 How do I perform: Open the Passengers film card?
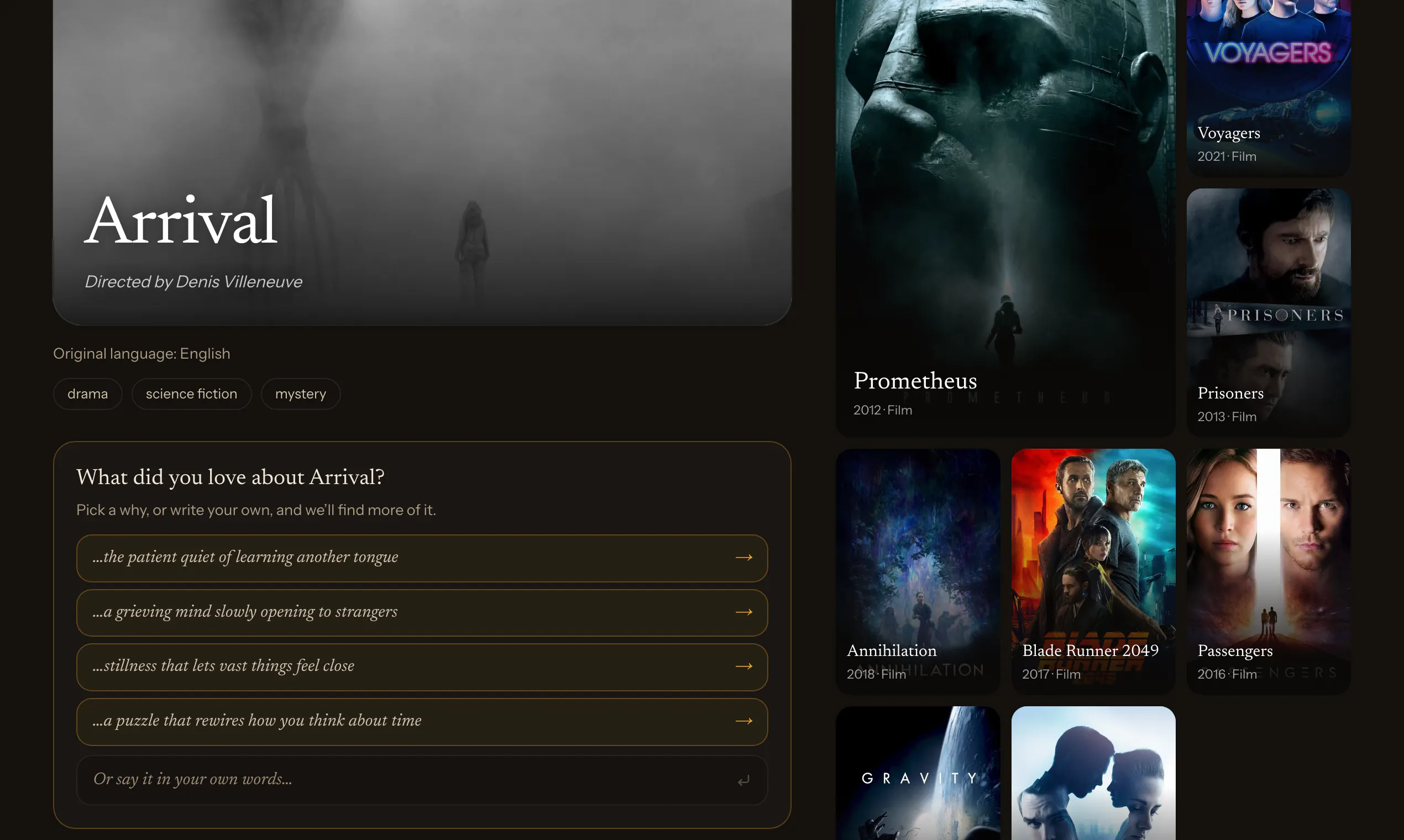point(1268,572)
